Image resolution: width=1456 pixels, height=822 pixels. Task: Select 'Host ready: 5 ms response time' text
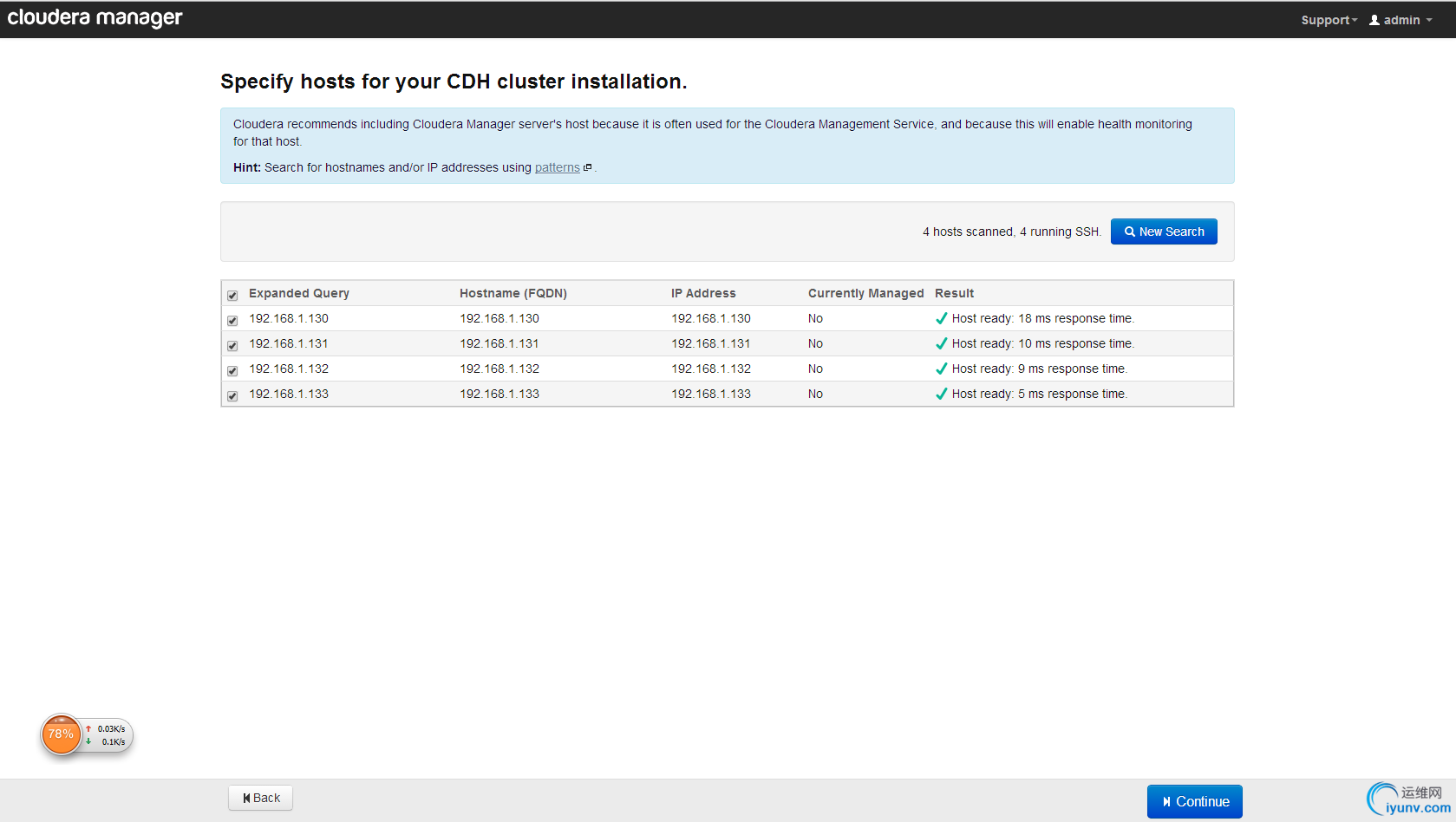click(1040, 394)
